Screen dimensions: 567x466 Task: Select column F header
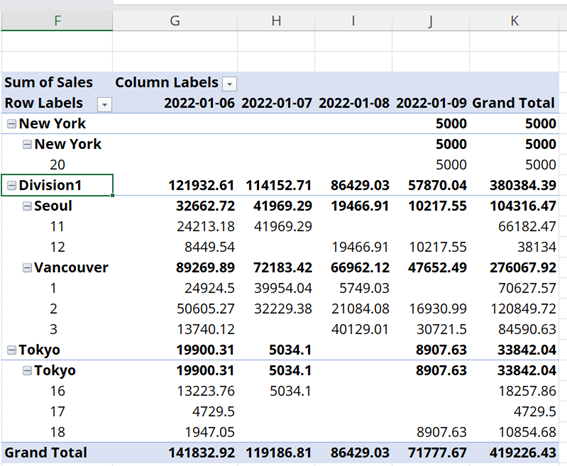coord(57,21)
